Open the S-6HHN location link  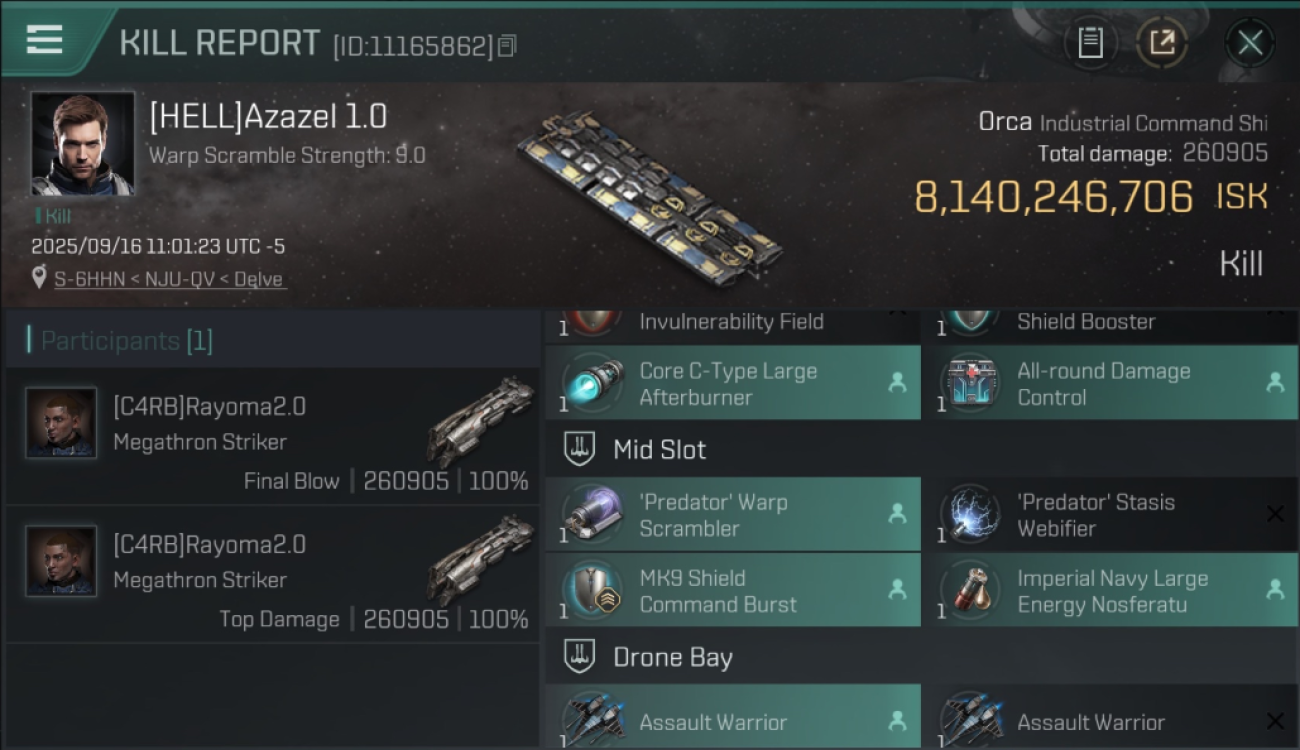click(170, 279)
